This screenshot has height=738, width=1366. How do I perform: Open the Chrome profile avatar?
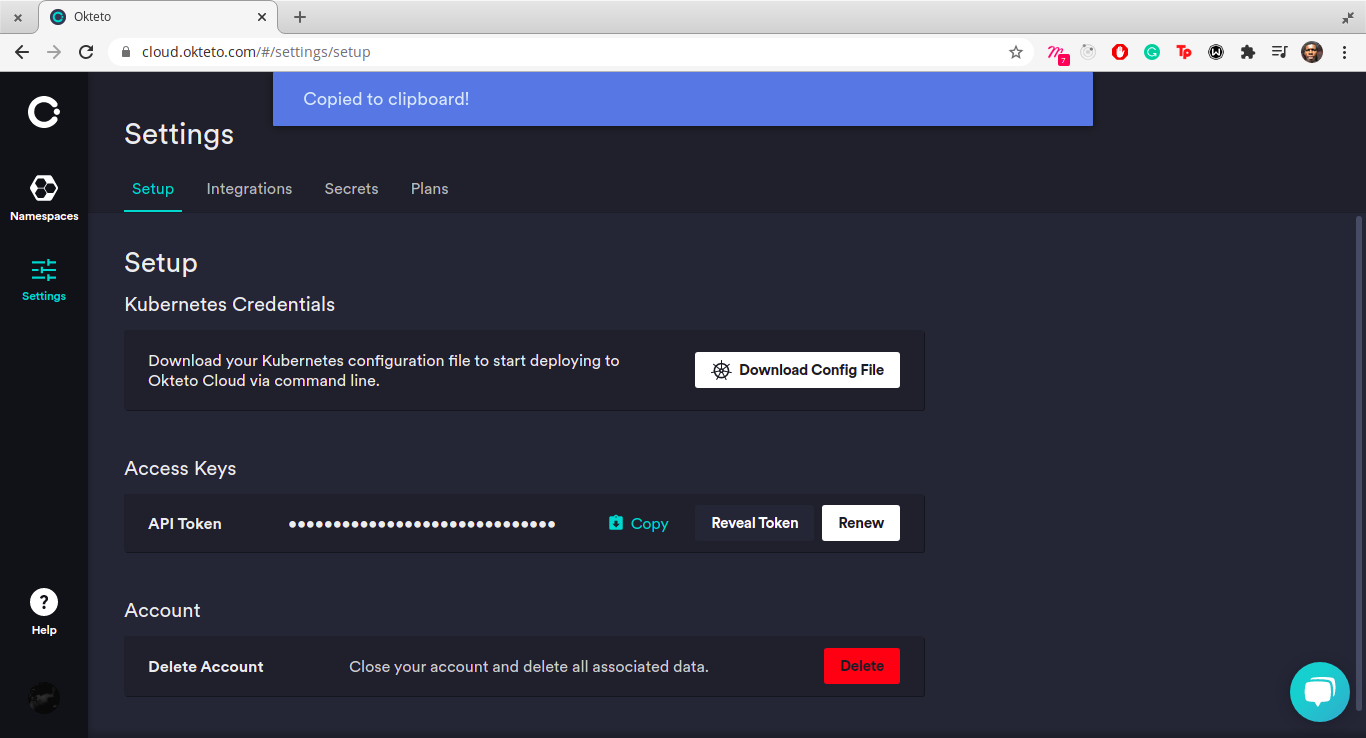1312,52
